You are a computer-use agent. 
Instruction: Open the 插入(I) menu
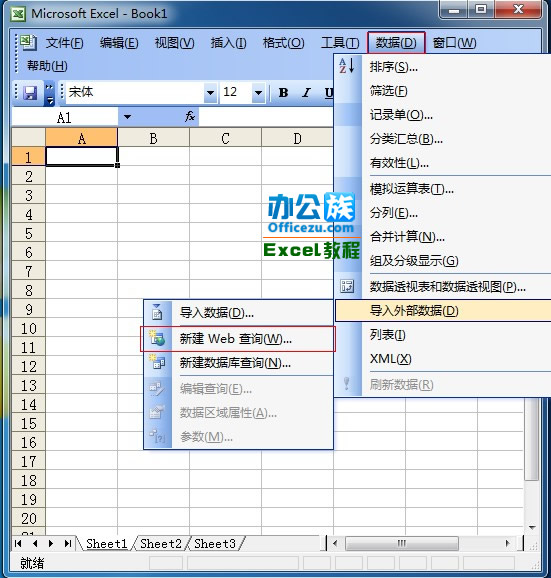tap(229, 43)
